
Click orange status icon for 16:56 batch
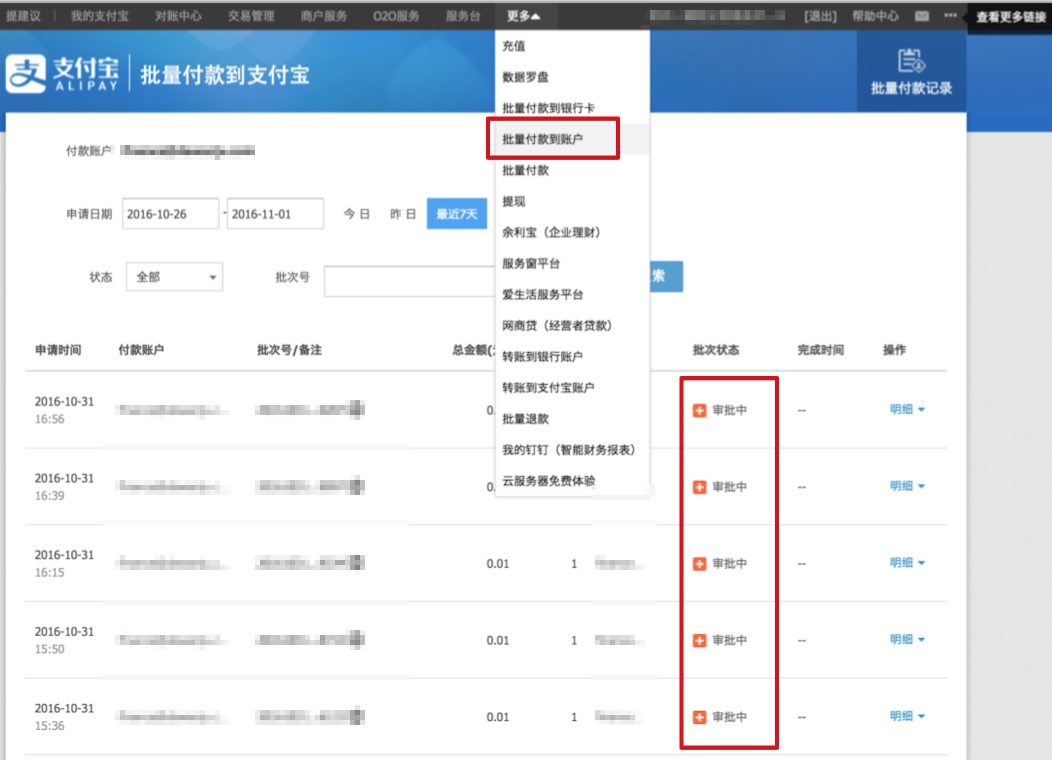(x=700, y=410)
